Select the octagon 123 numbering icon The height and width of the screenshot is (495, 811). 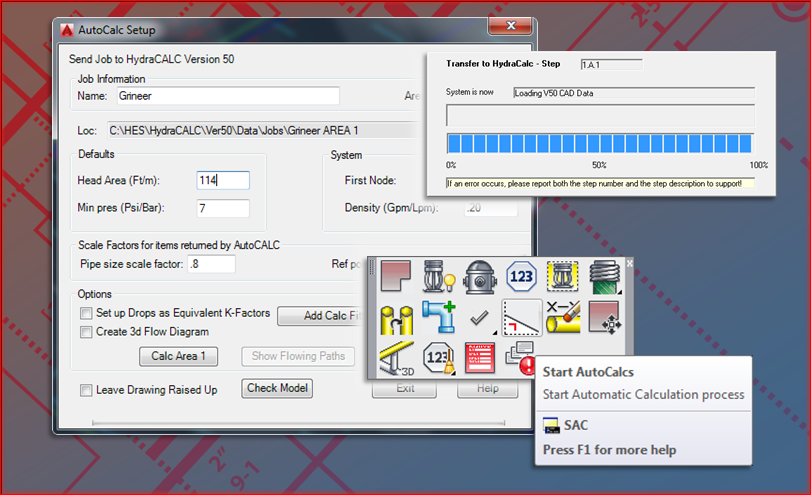[x=521, y=277]
